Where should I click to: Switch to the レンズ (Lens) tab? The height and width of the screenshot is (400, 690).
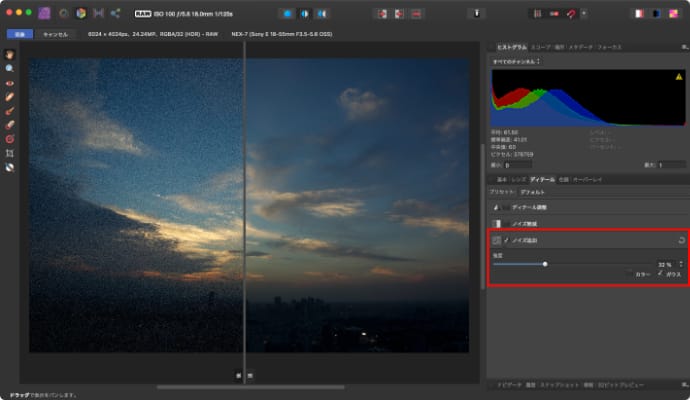[518, 179]
